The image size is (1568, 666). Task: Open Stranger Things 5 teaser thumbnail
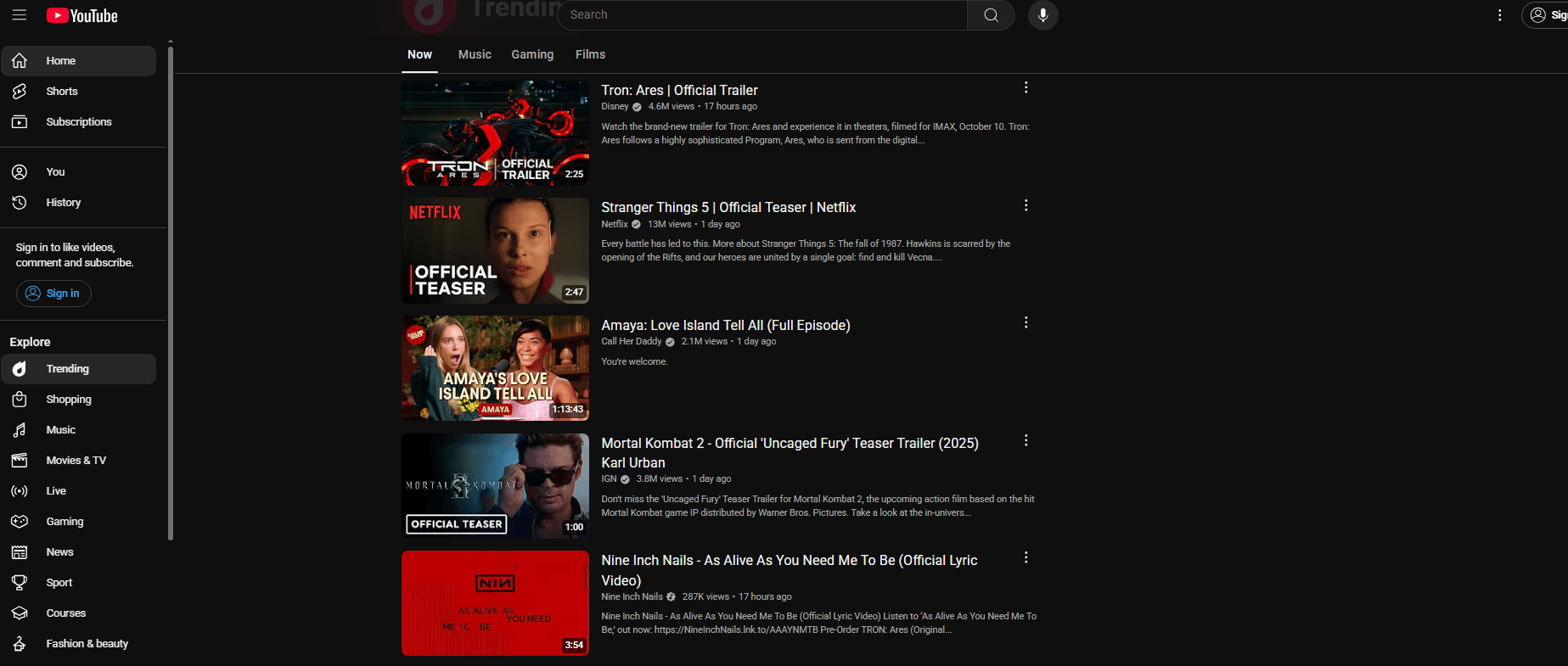pyautogui.click(x=495, y=251)
